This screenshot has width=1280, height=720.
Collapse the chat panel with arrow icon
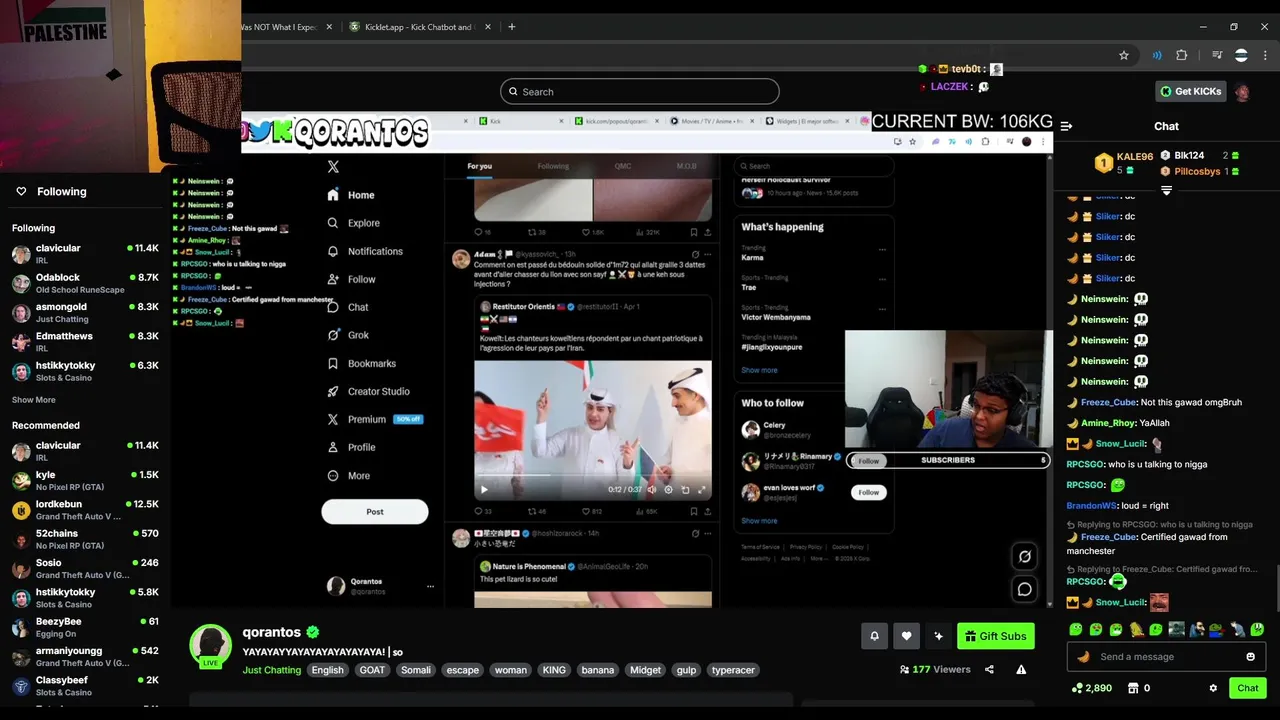(1066, 126)
